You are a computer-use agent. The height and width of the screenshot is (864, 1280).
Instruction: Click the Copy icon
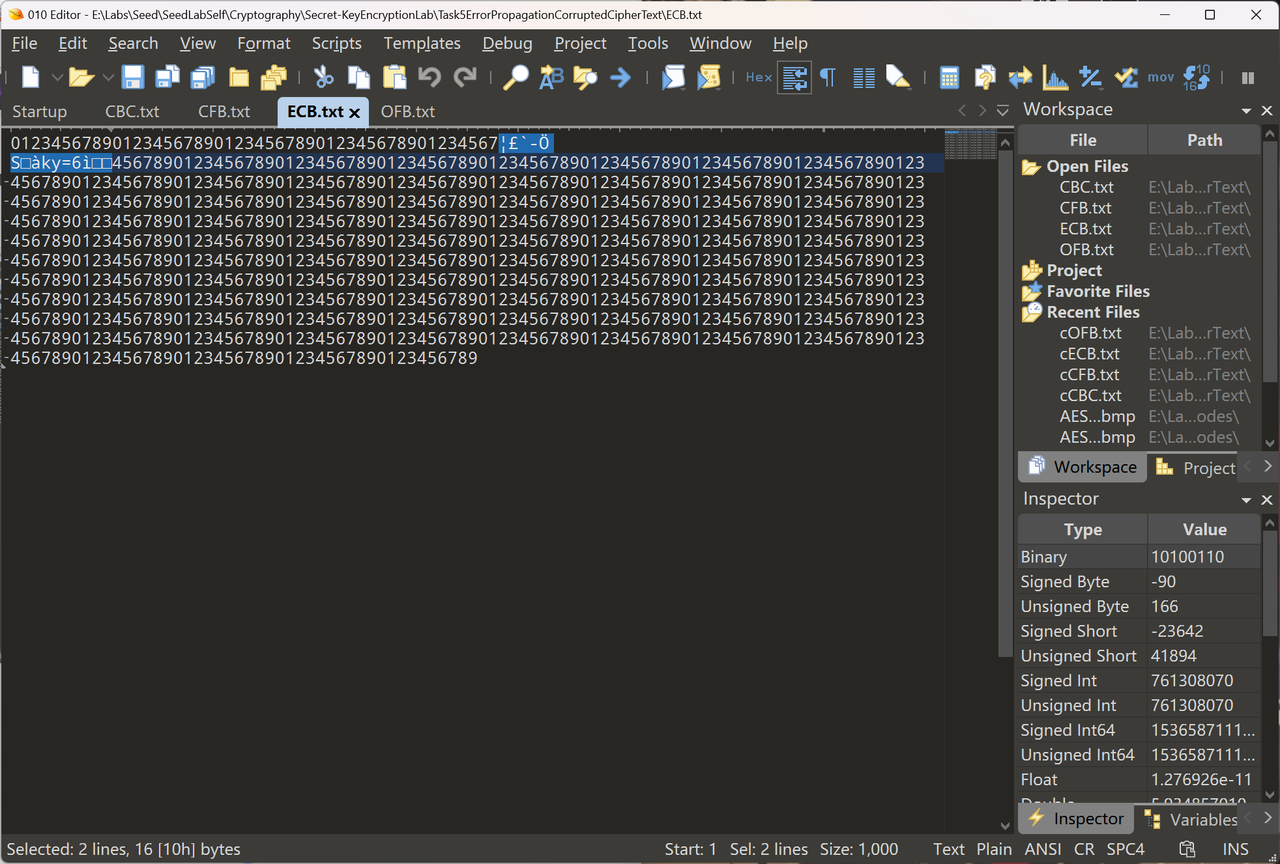[358, 77]
